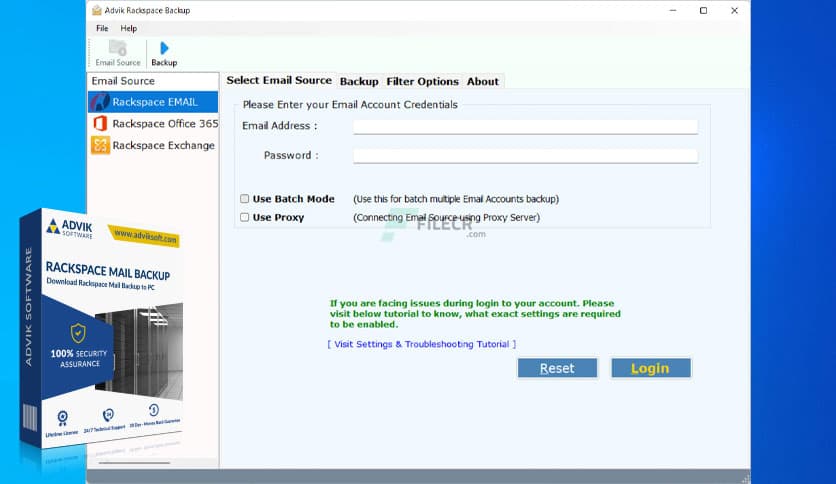
Task: Focus the Password input field
Action: pyautogui.click(x=525, y=156)
